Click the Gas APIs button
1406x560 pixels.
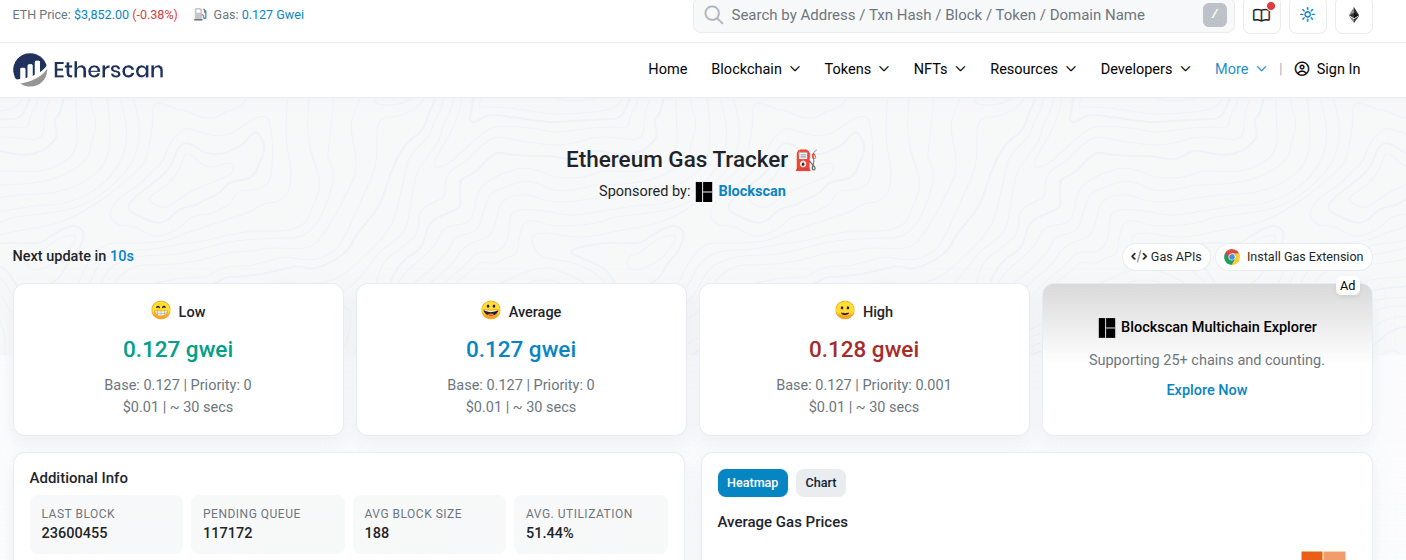[x=1166, y=257]
